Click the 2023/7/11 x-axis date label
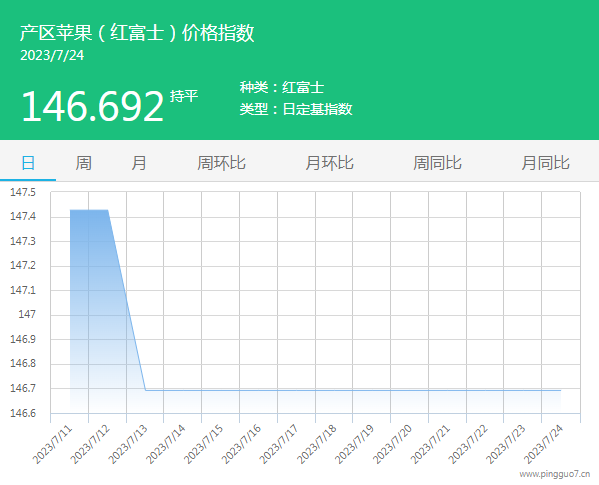 pyautogui.click(x=52, y=445)
